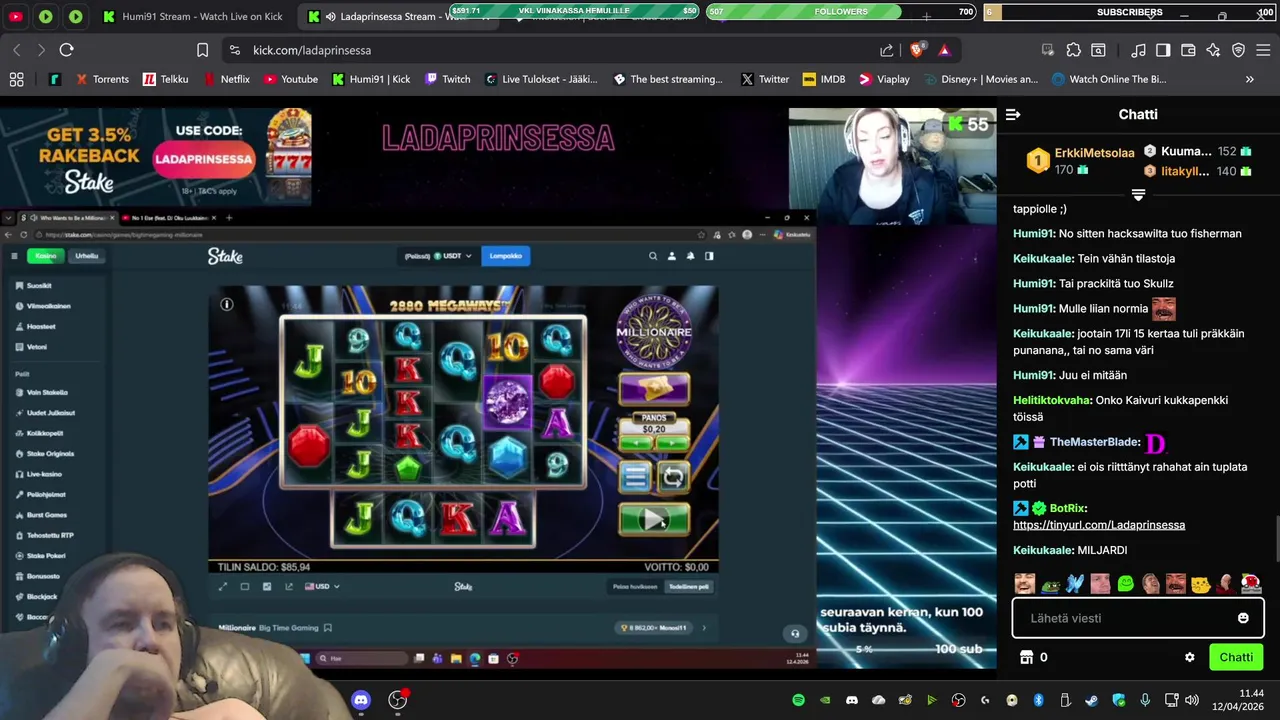Open the emoji picker in chat input
The height and width of the screenshot is (720, 1280).
[x=1243, y=618]
